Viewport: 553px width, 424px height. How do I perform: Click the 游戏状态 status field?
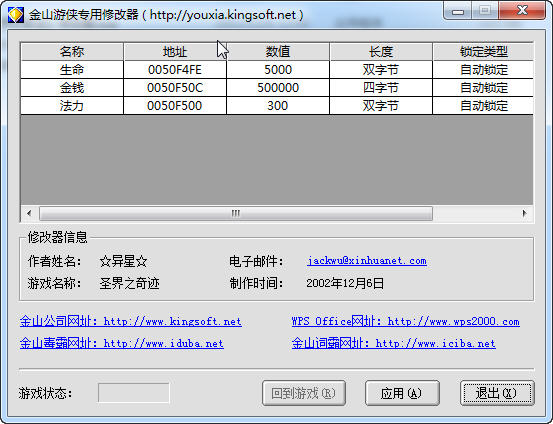[x=134, y=393]
